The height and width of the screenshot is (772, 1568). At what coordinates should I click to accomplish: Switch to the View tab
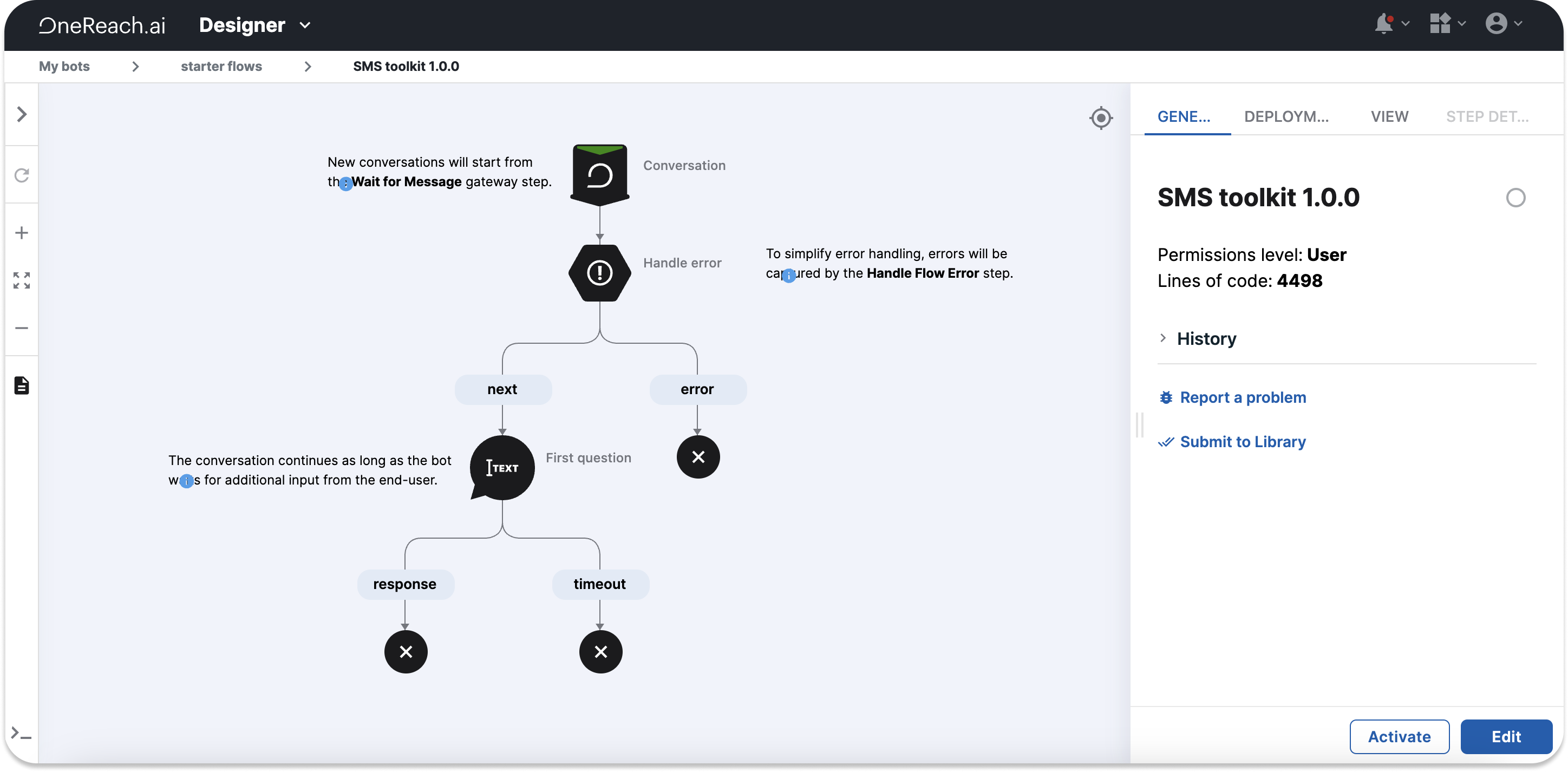1389,116
